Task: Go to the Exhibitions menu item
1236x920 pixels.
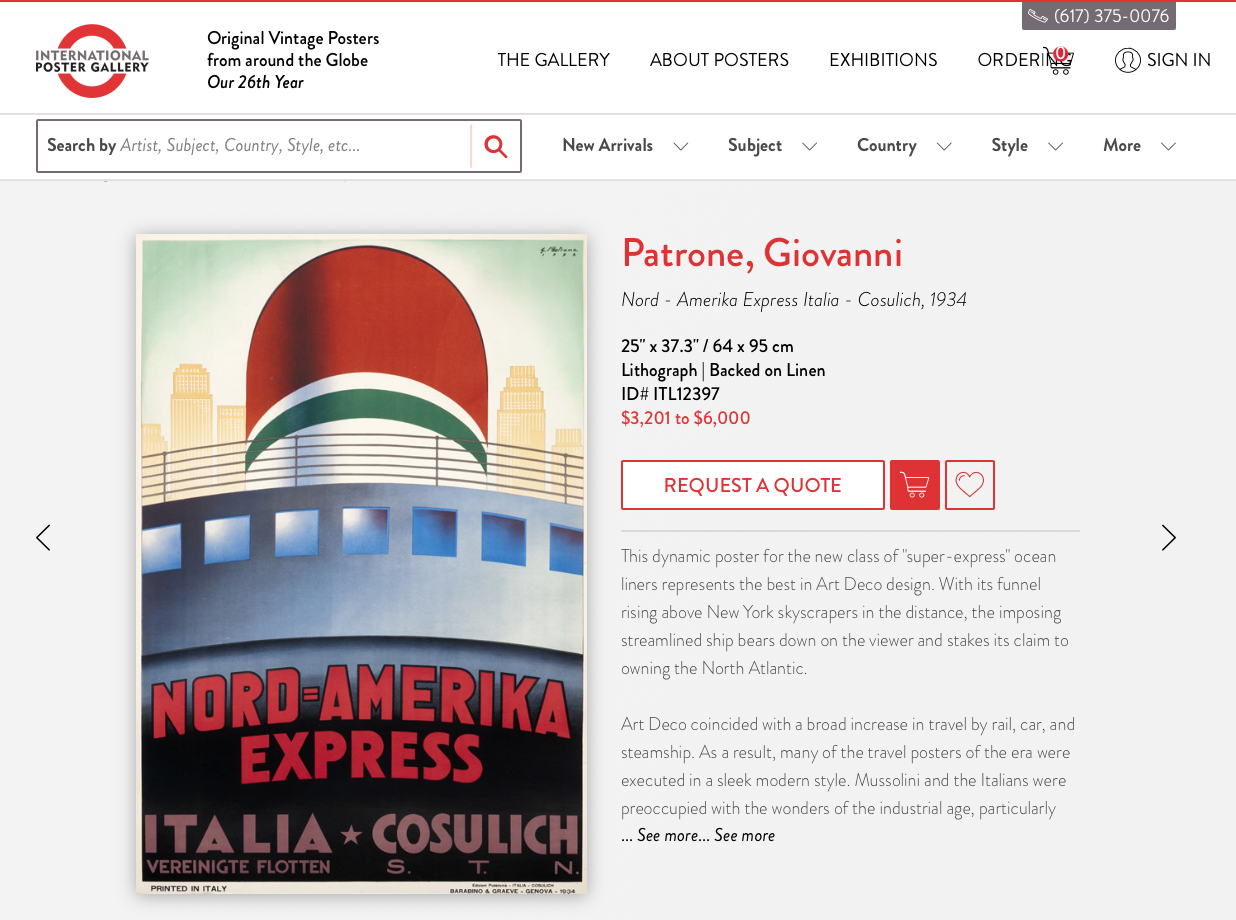Action: click(x=883, y=60)
